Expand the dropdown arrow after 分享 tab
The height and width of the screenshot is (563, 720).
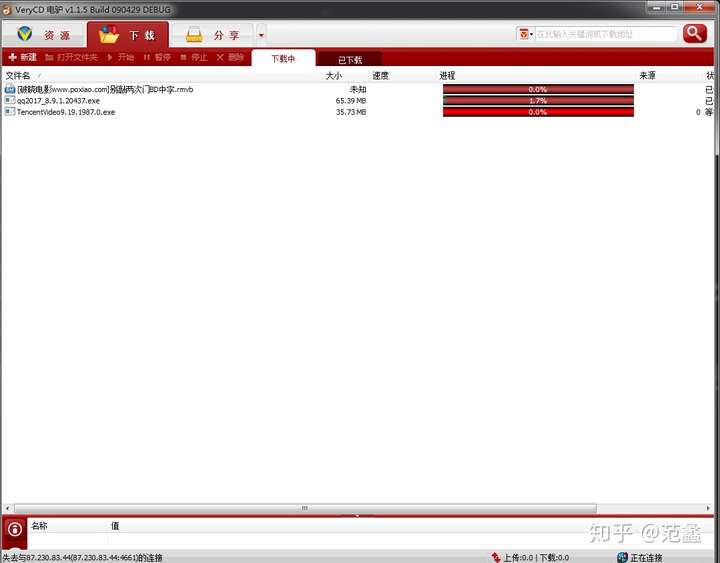pos(261,35)
